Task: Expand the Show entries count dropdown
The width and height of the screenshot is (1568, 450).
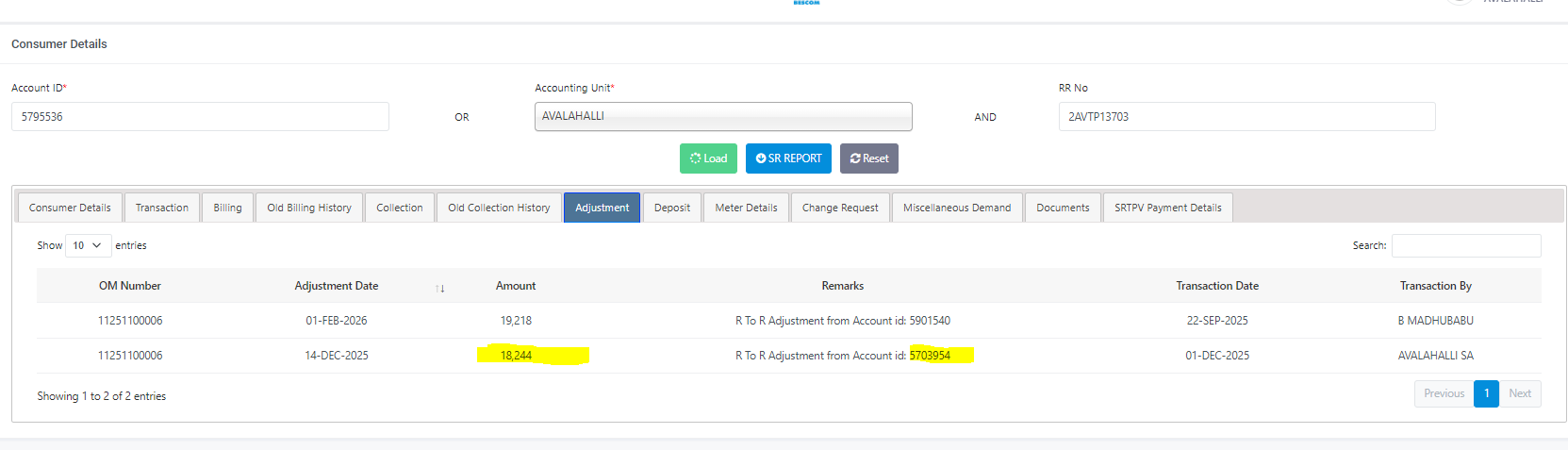Action: [x=88, y=245]
